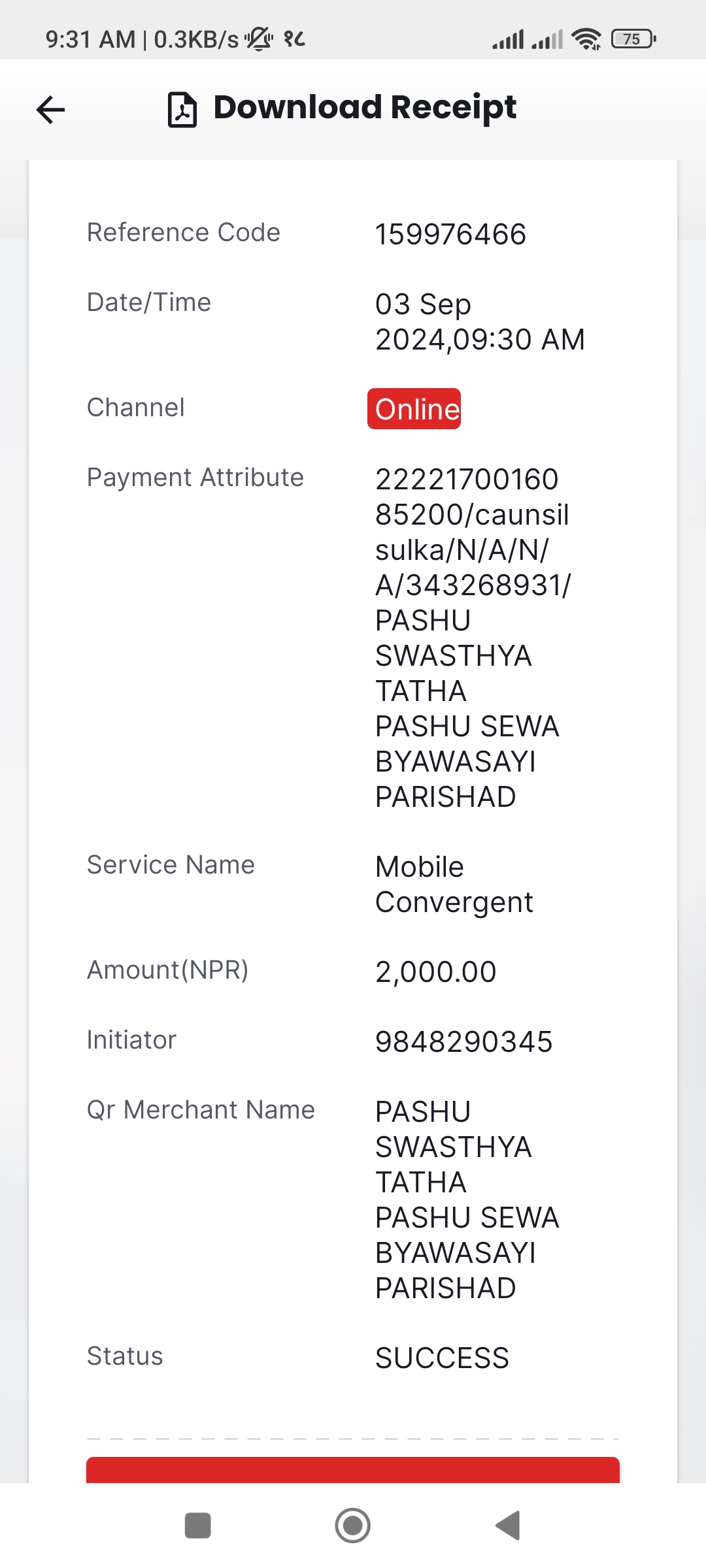Screen dimensions: 706x1568
Task: Select the red Online channel badge
Action: (x=414, y=409)
